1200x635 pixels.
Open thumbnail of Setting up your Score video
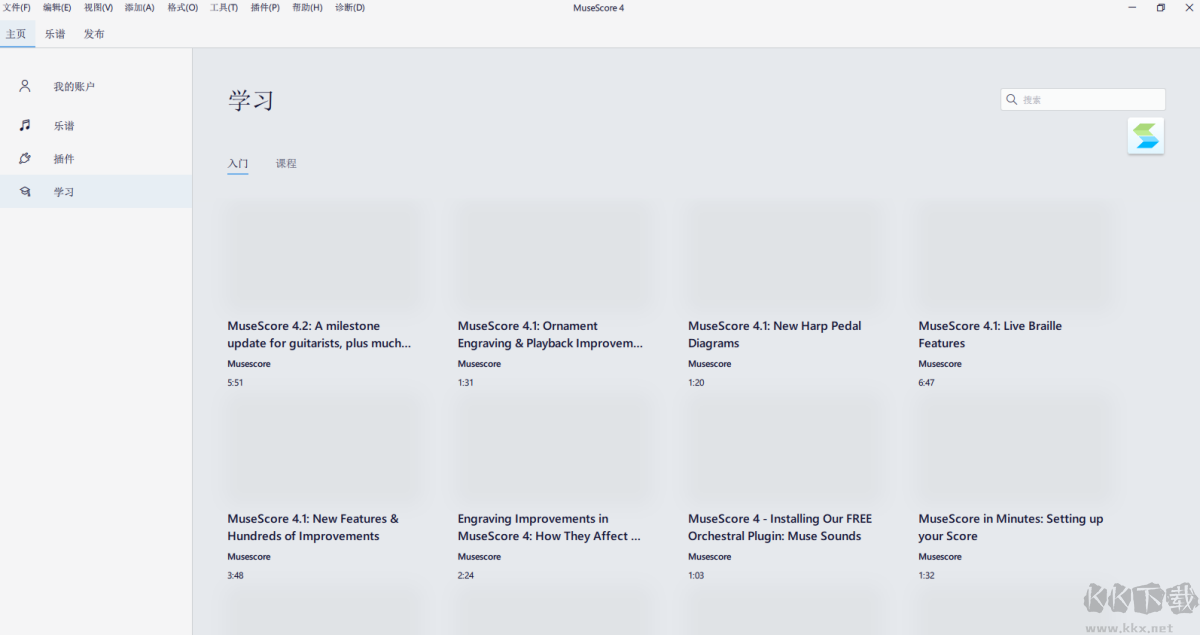[1014, 447]
